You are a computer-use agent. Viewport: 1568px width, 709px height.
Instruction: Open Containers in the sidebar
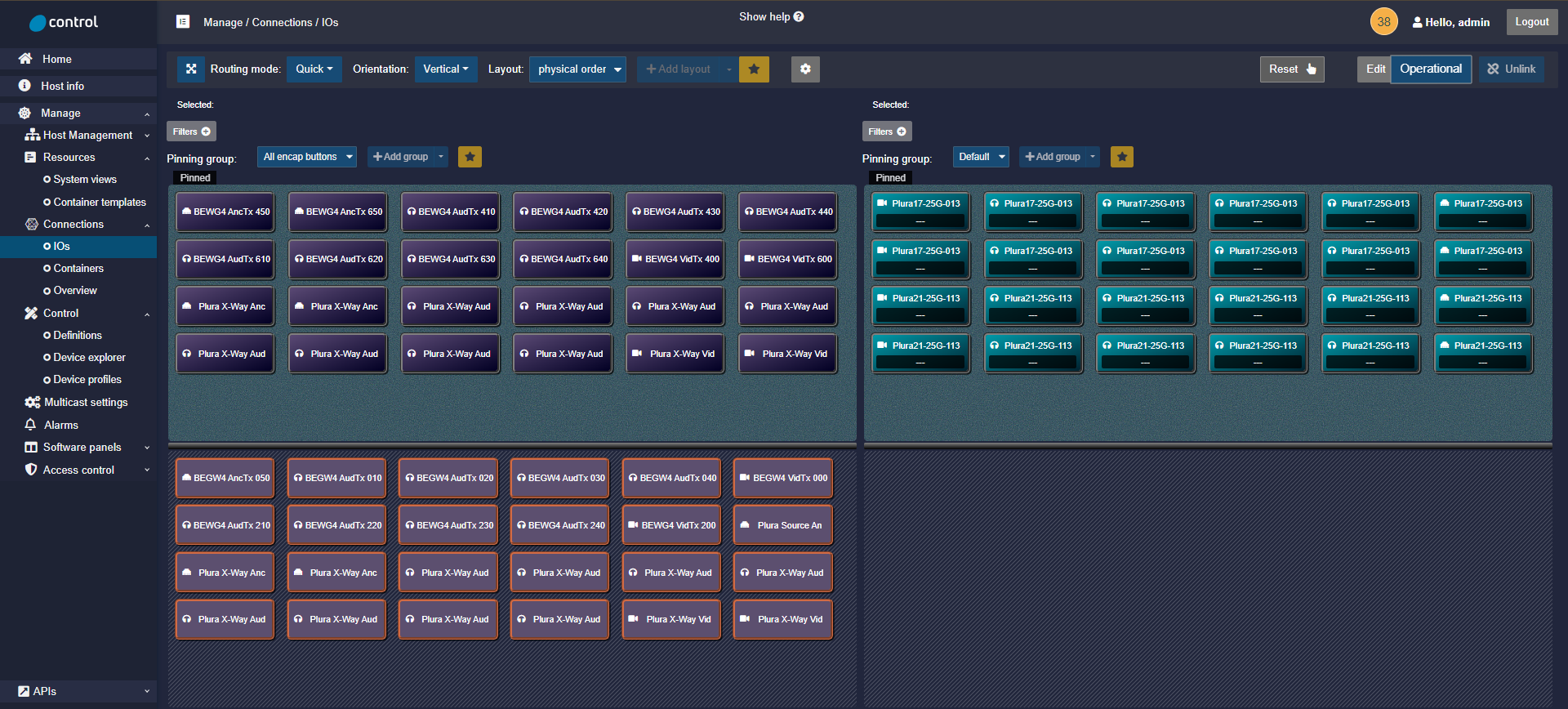coord(78,269)
